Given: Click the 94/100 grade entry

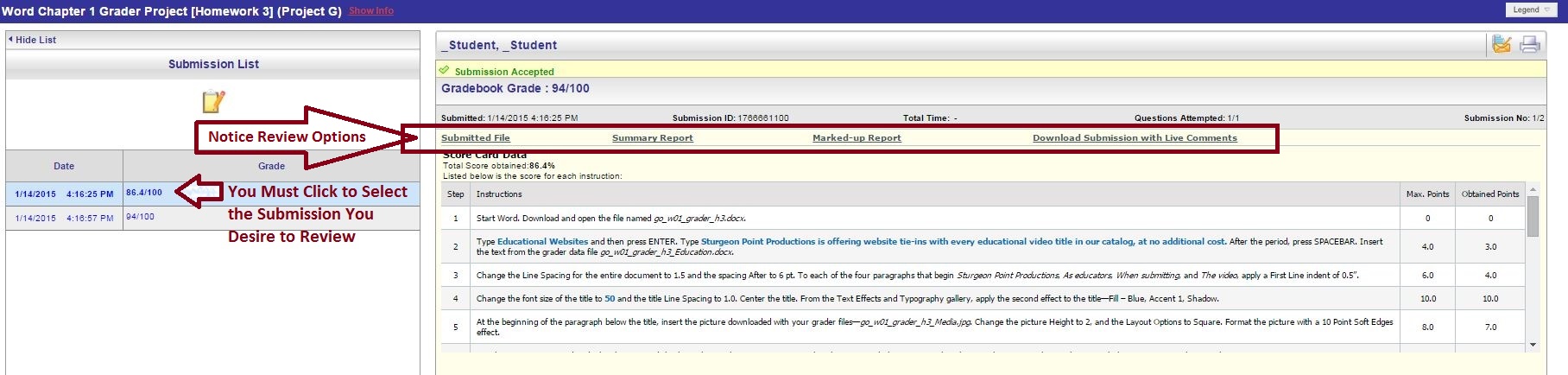Looking at the screenshot, I should [x=140, y=217].
